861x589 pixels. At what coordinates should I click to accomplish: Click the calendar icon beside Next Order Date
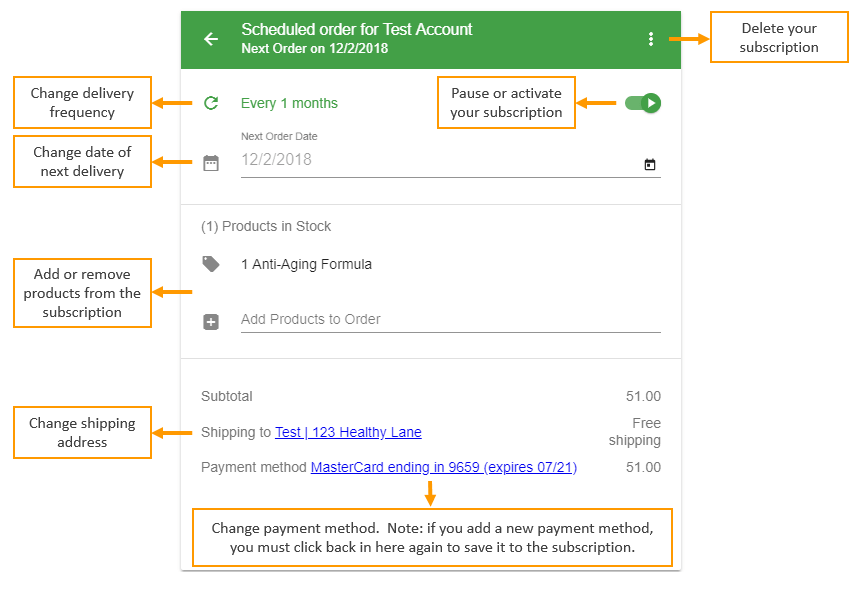point(211,163)
